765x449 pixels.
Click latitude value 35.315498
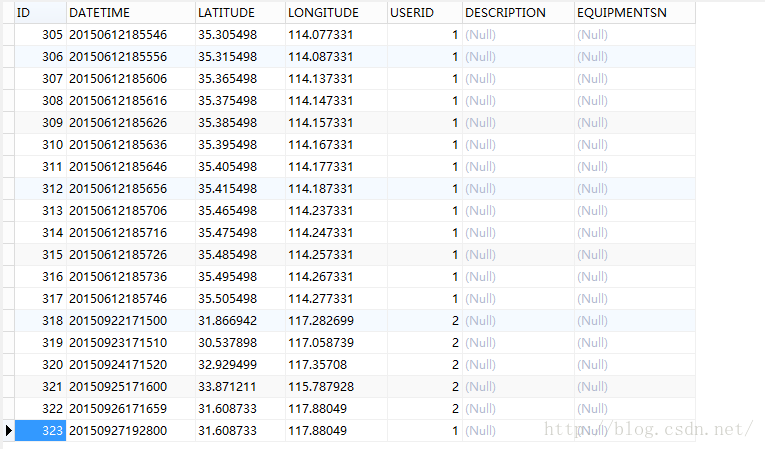click(240, 57)
